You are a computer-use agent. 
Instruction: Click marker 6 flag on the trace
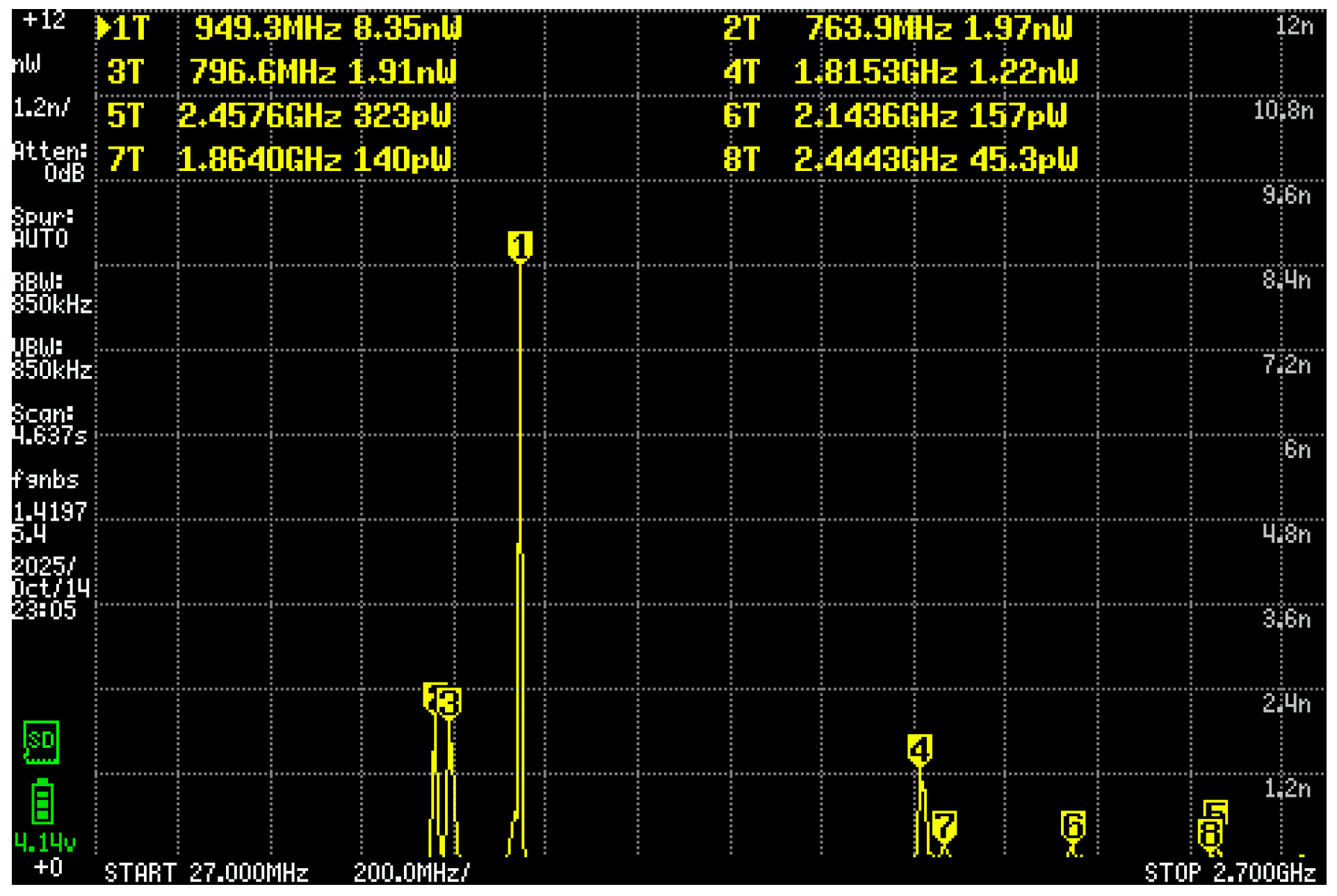(1073, 825)
